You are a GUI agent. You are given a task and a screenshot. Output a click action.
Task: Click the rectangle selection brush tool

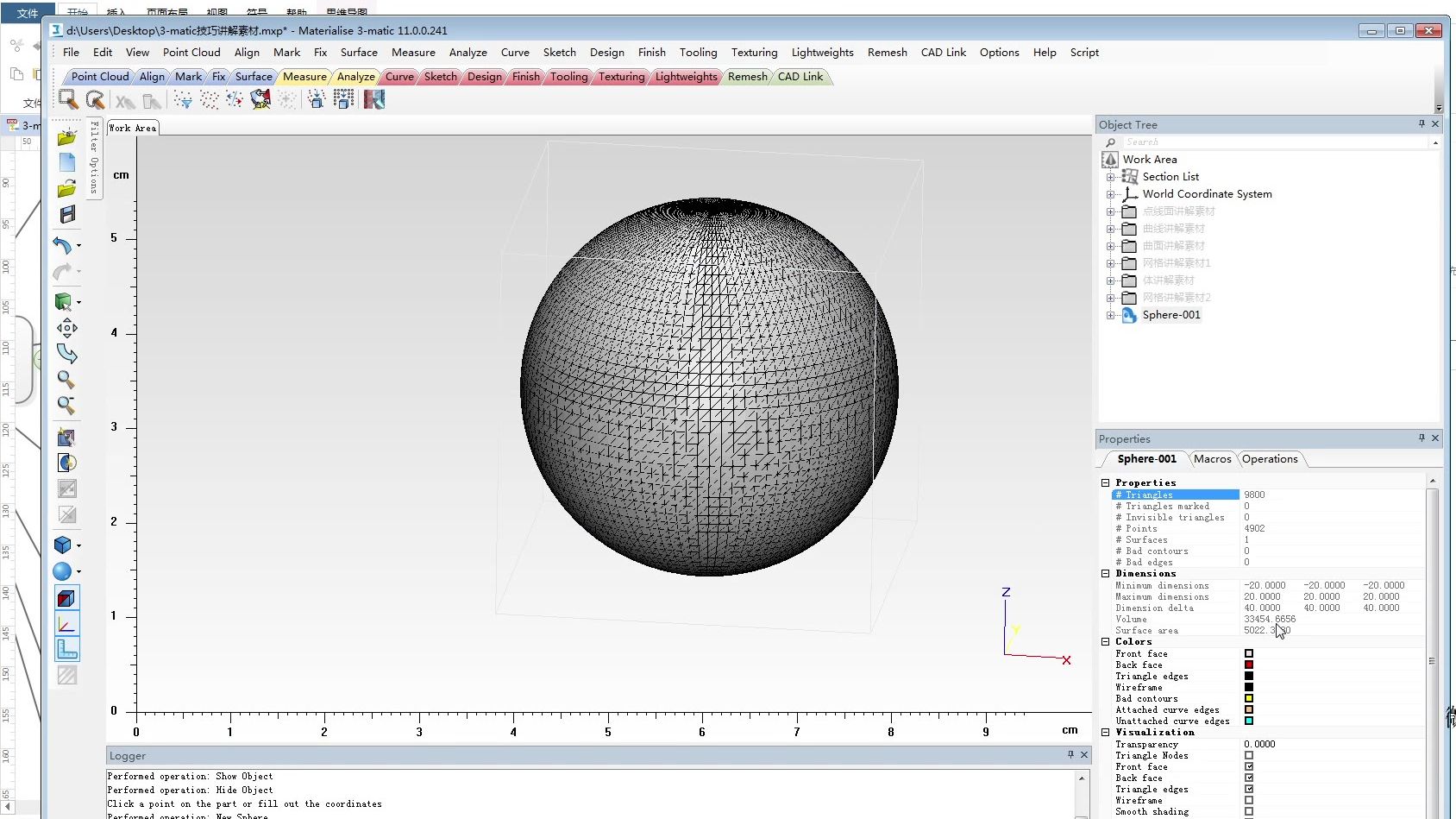68,99
